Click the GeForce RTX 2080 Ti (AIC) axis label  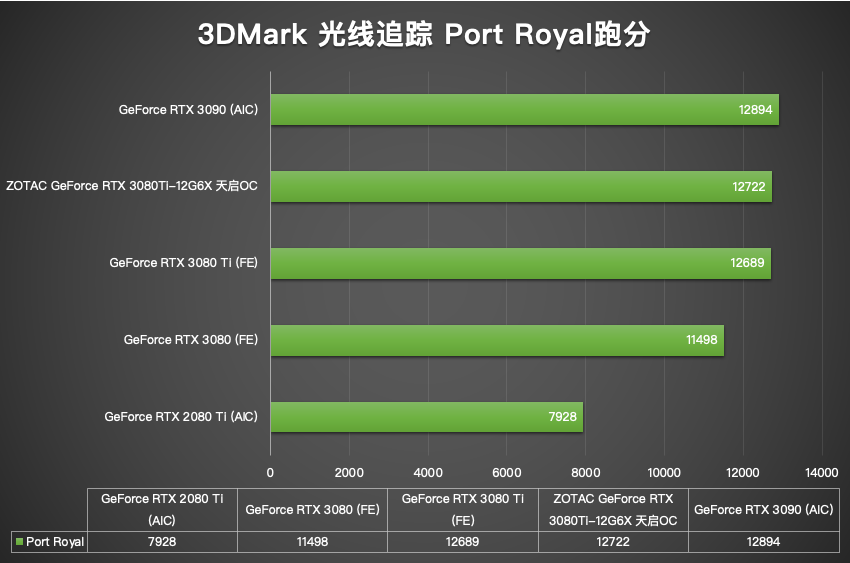coord(181,417)
